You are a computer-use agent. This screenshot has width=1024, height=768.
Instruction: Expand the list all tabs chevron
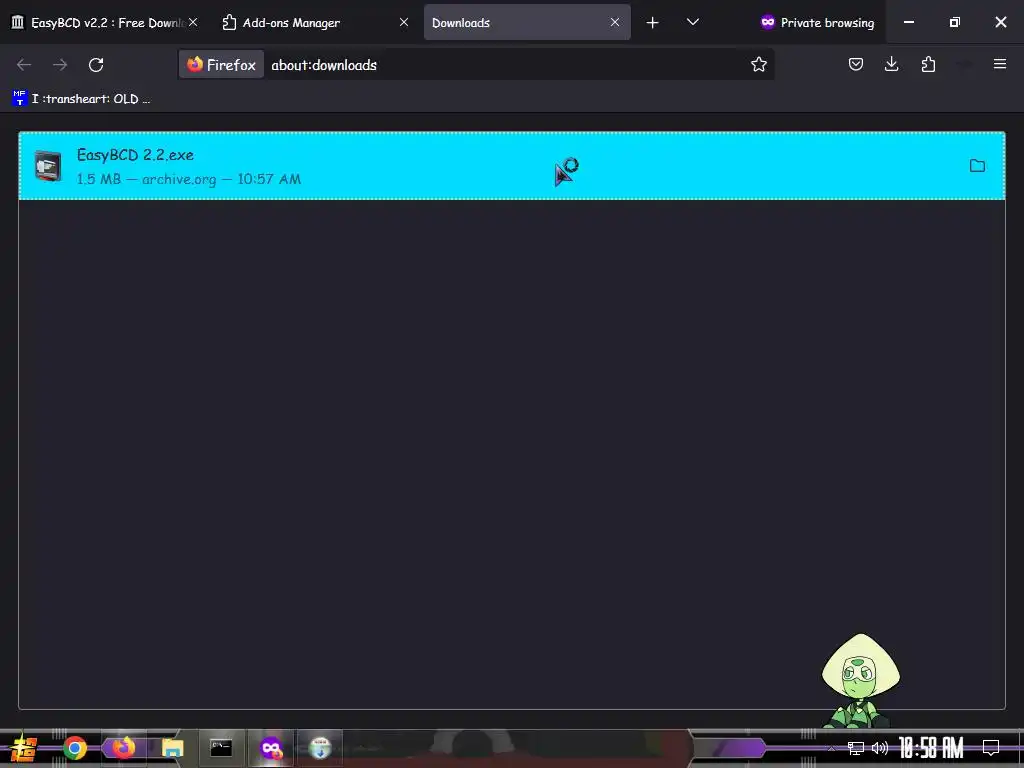click(x=693, y=22)
